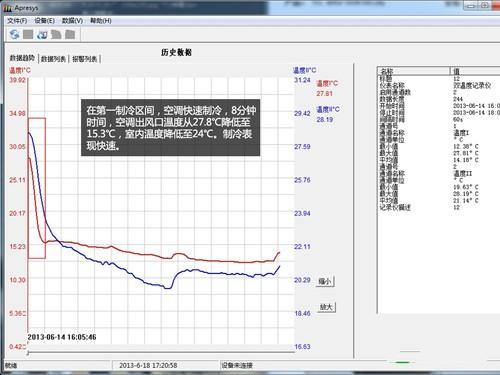Select the blue 温度II°C legend entry
500x375 pixels.
[328, 109]
